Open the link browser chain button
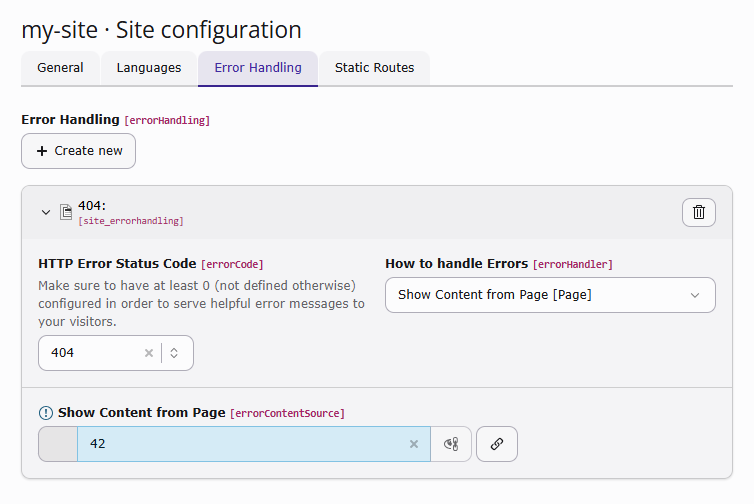The image size is (754, 504). (x=497, y=444)
